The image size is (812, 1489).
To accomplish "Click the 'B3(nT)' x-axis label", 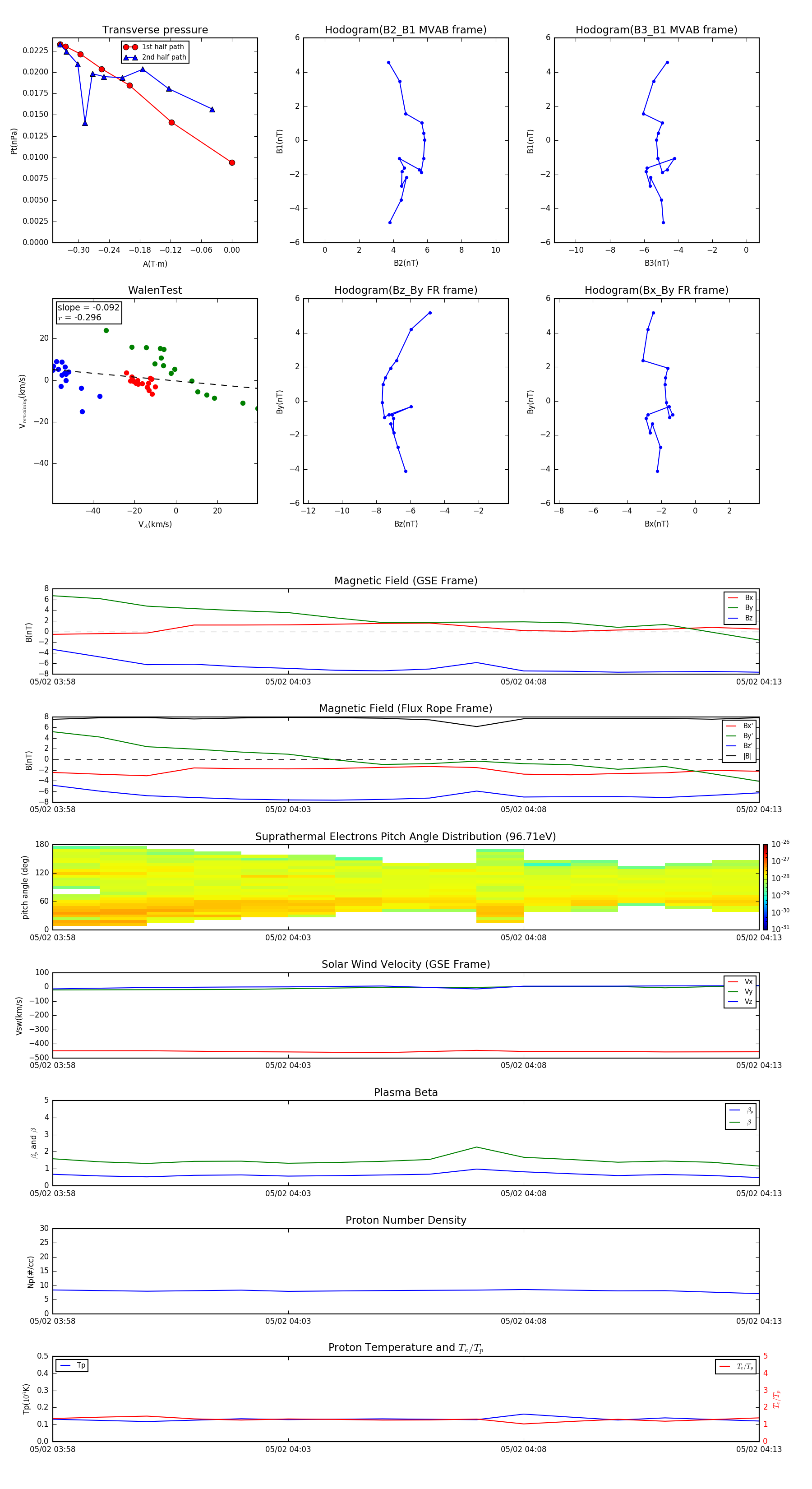I will click(656, 263).
